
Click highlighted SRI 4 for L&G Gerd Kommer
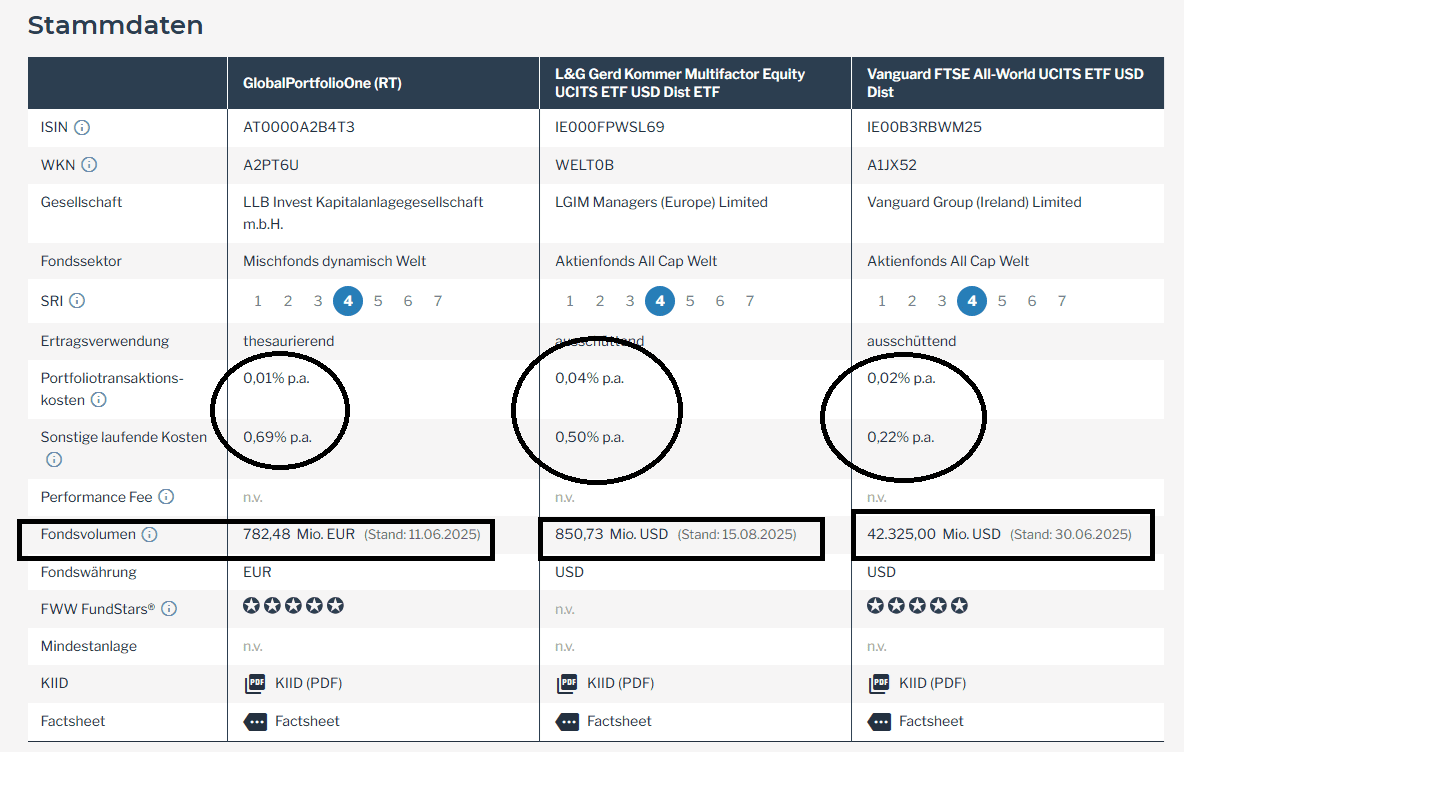tap(660, 301)
